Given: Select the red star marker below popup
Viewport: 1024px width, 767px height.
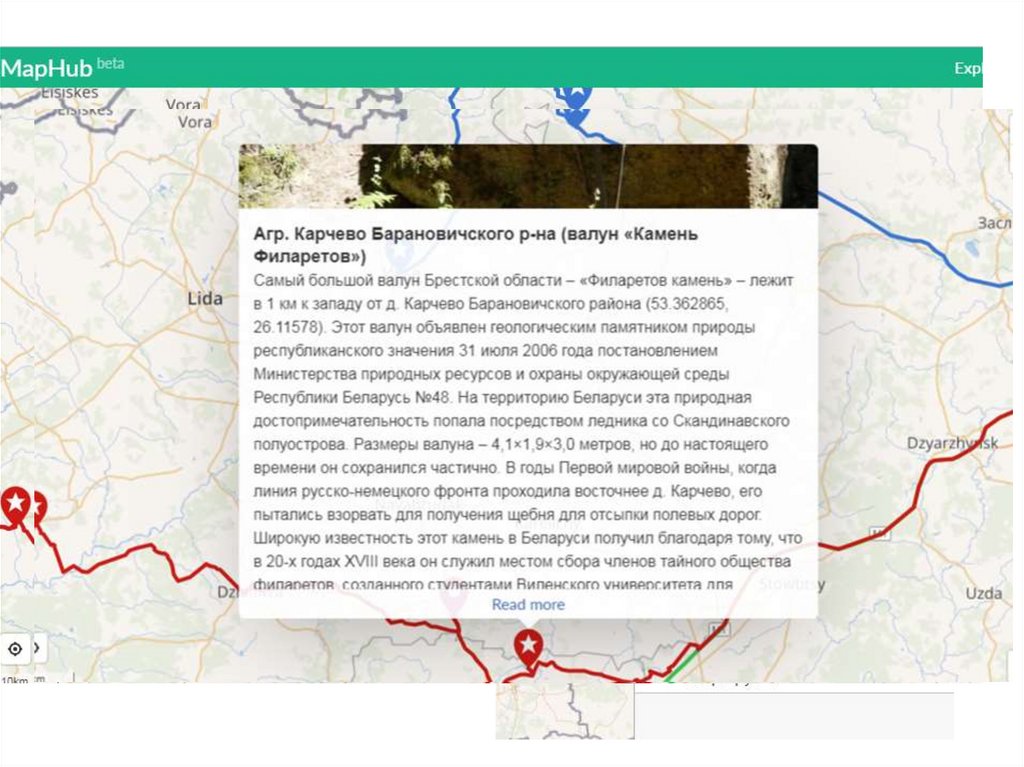Looking at the screenshot, I should click(x=528, y=647).
